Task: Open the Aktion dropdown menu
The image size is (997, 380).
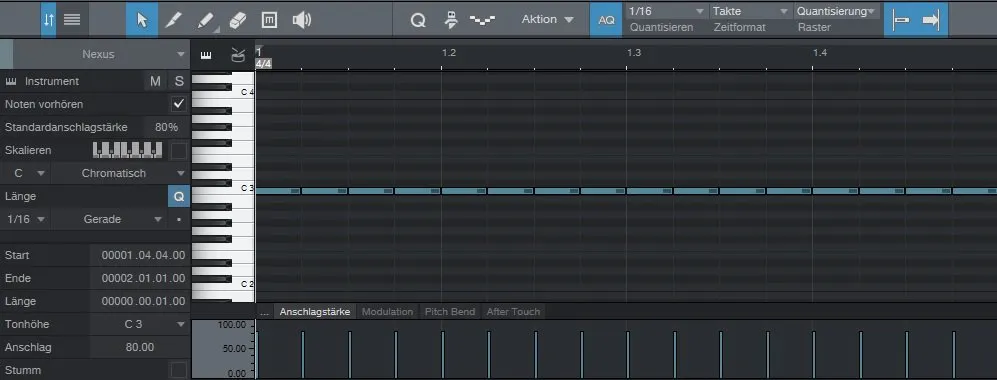Action: [x=547, y=20]
